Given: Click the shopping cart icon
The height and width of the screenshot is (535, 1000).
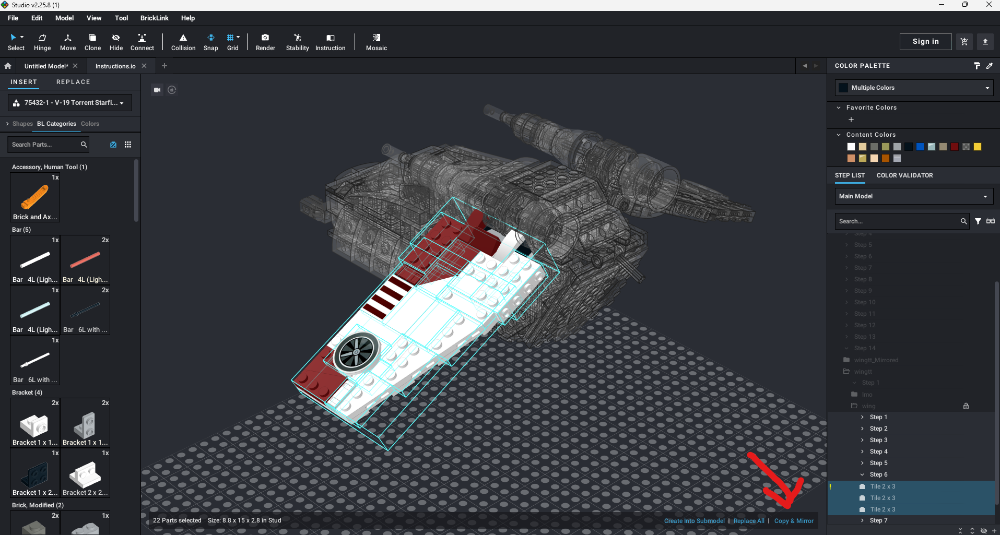Looking at the screenshot, I should coord(964,41).
